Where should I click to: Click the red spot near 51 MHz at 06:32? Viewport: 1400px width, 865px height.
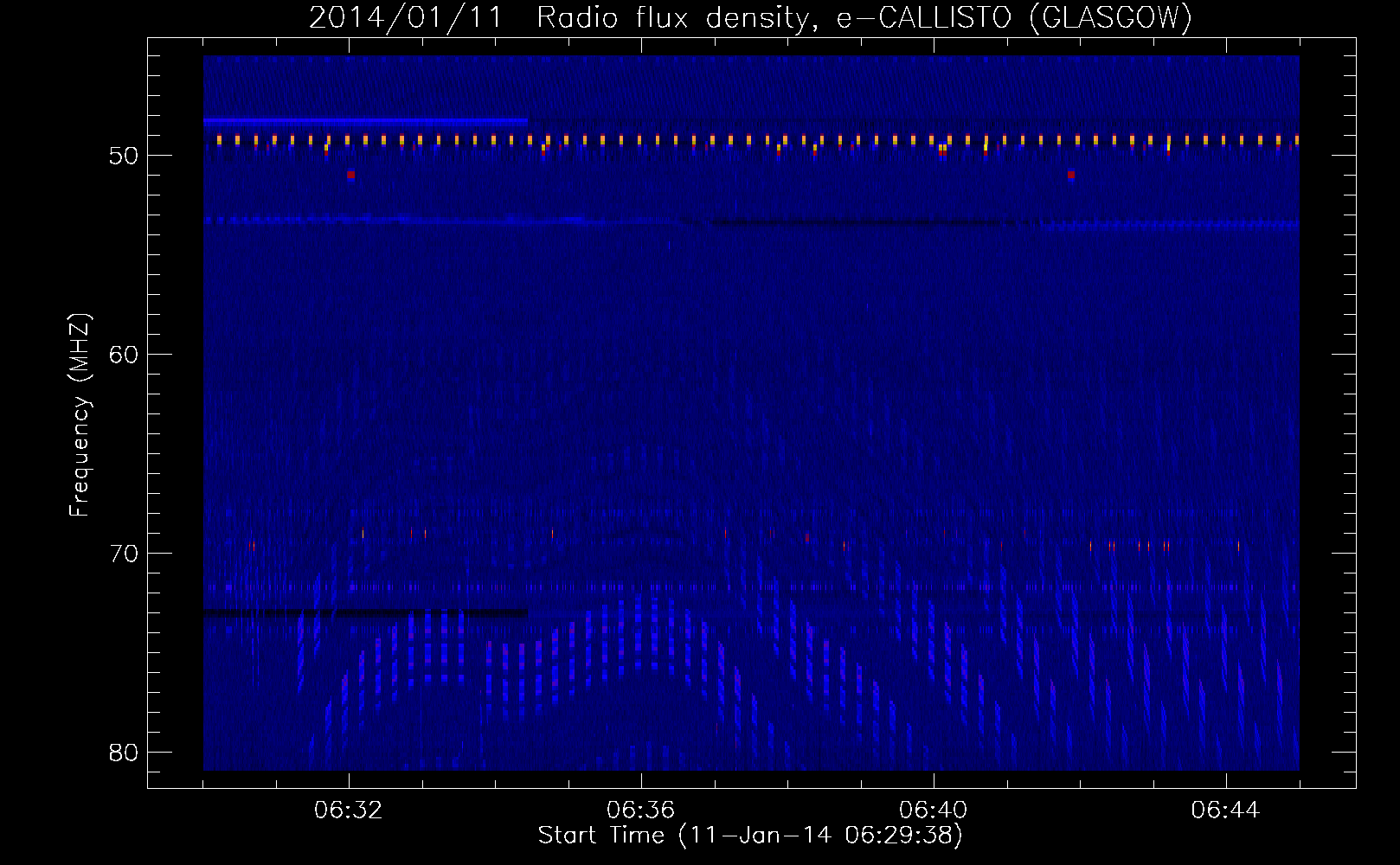click(350, 175)
